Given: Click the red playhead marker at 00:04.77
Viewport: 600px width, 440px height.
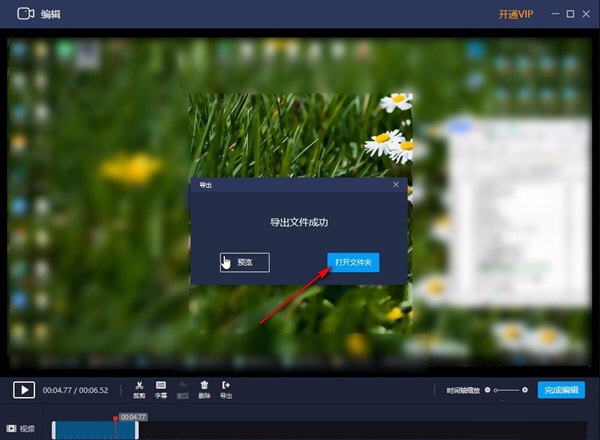Looking at the screenshot, I should [114, 418].
